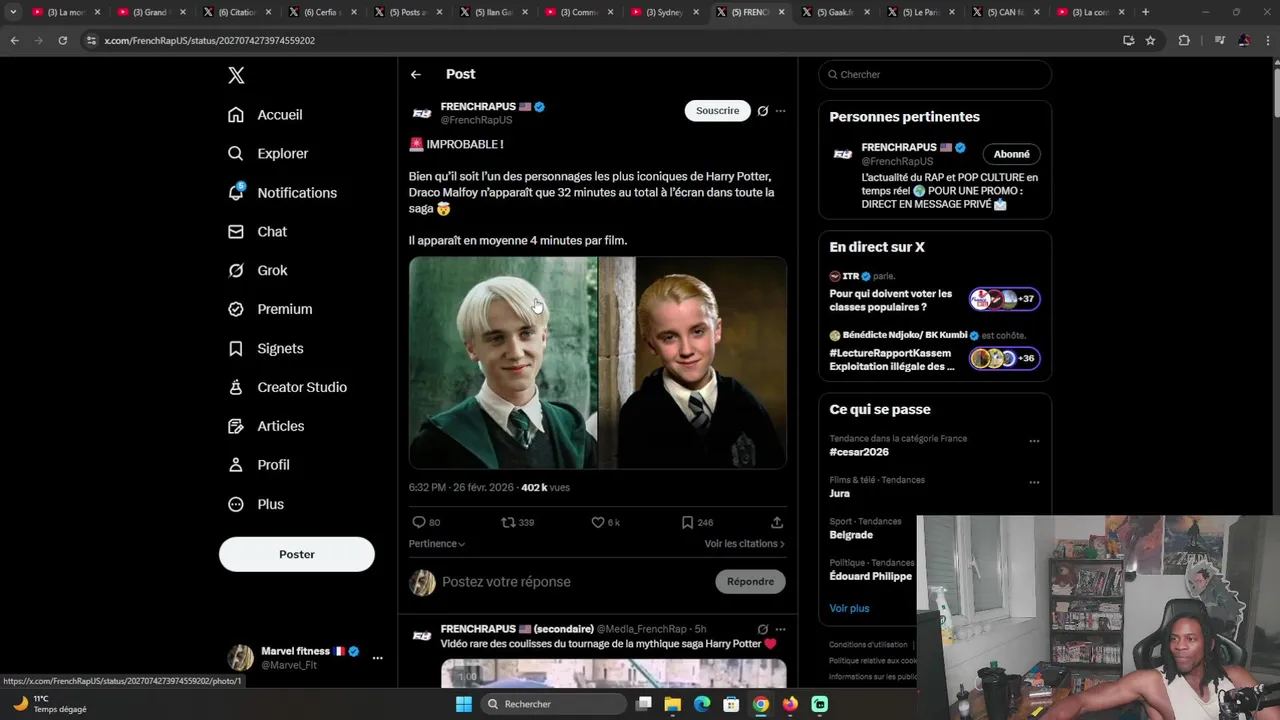Open Accueil home page

click(265, 115)
